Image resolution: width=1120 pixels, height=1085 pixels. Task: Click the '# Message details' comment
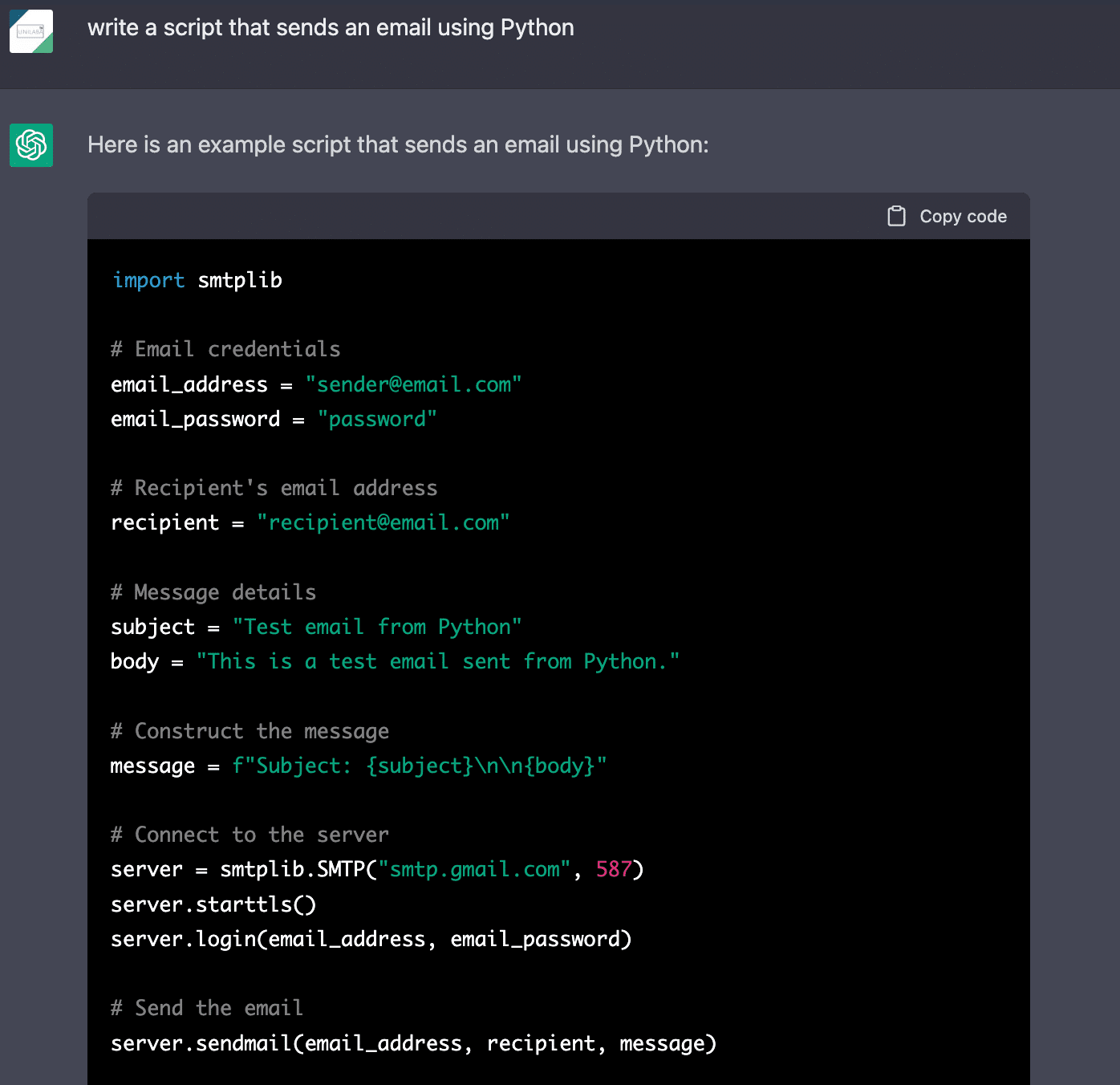pyautogui.click(x=213, y=593)
